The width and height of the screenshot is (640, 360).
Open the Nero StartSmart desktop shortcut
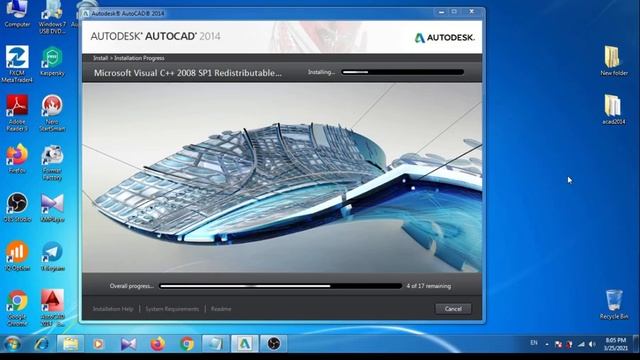(52, 113)
